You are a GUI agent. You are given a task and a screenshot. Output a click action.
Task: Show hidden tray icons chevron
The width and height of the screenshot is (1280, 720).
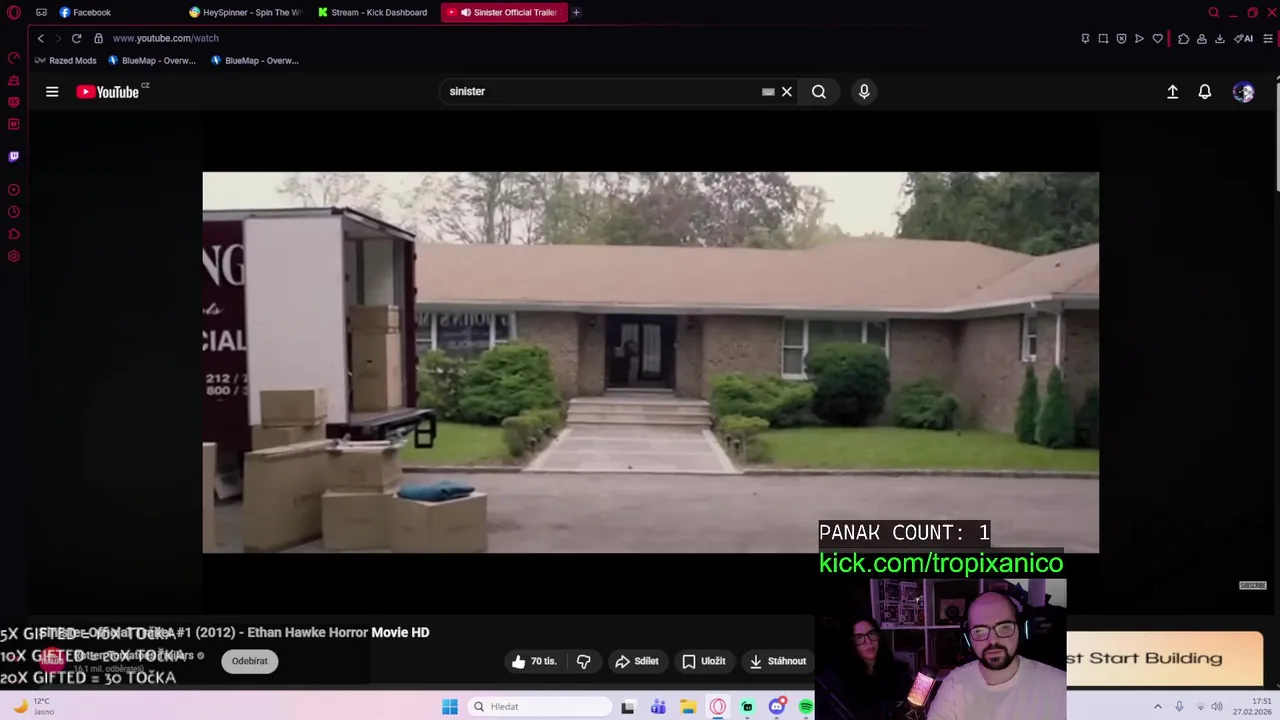point(1158,707)
